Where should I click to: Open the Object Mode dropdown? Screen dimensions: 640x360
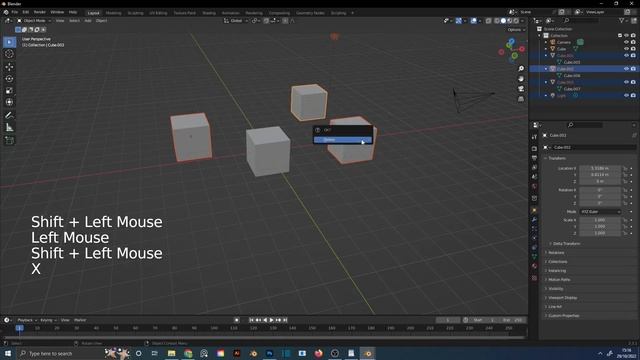click(34, 21)
